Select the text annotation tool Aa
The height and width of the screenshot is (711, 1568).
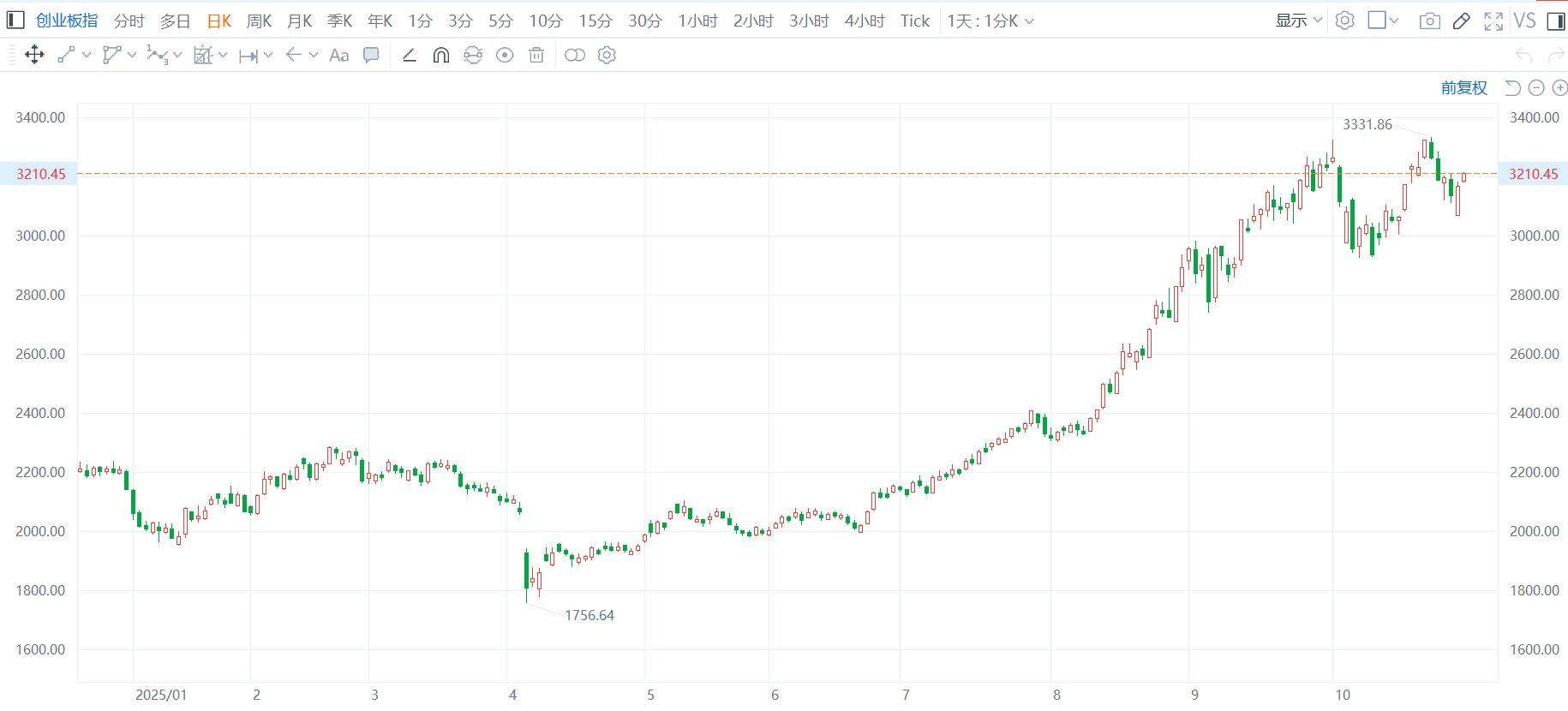(338, 56)
